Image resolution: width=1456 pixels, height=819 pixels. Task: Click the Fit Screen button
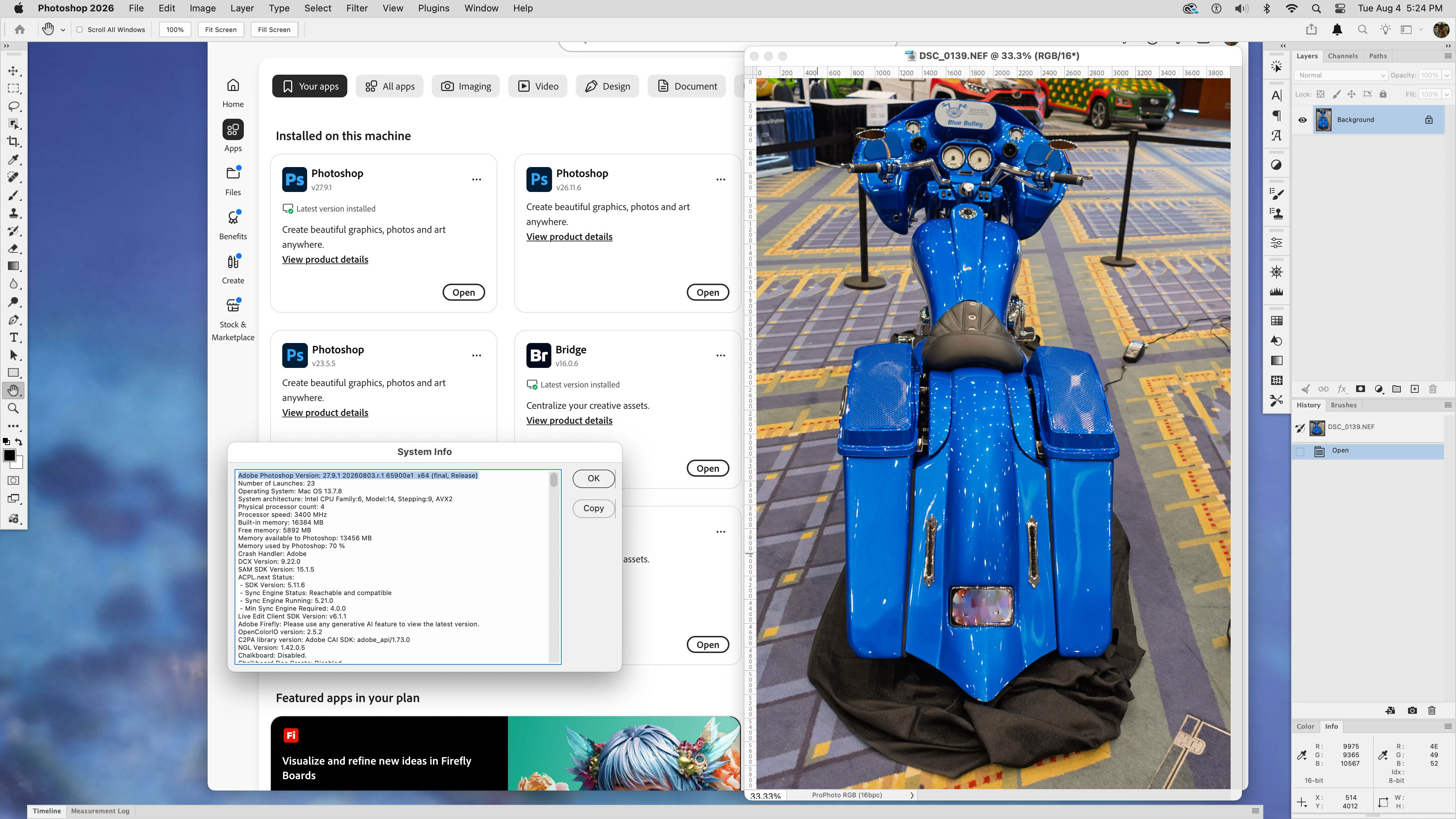[220, 30]
